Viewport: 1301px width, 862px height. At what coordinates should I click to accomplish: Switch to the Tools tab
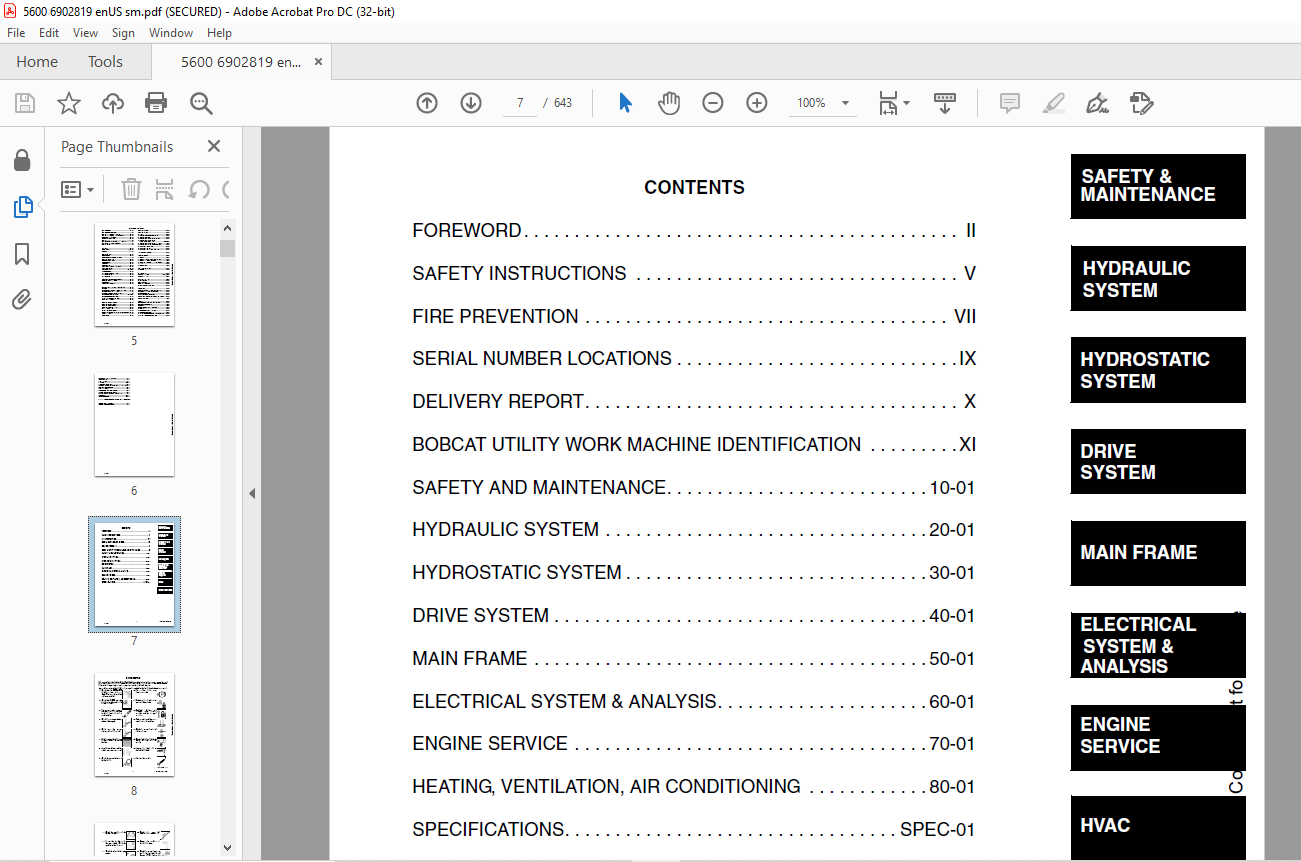tap(105, 62)
